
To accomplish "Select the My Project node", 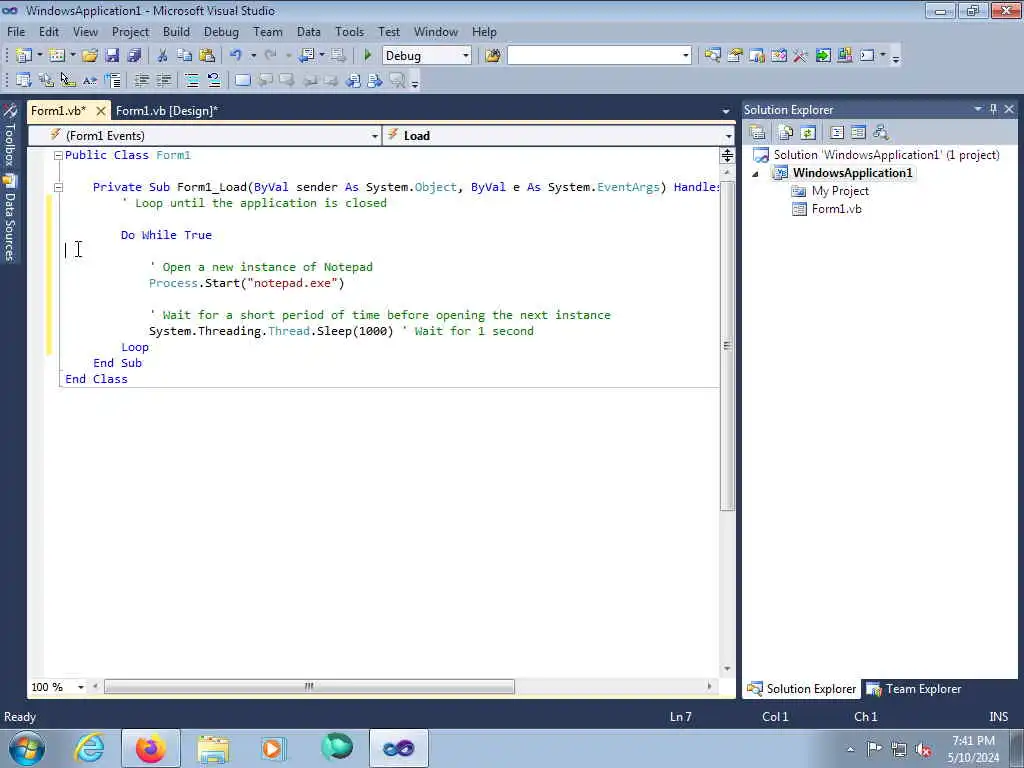I will pos(840,191).
